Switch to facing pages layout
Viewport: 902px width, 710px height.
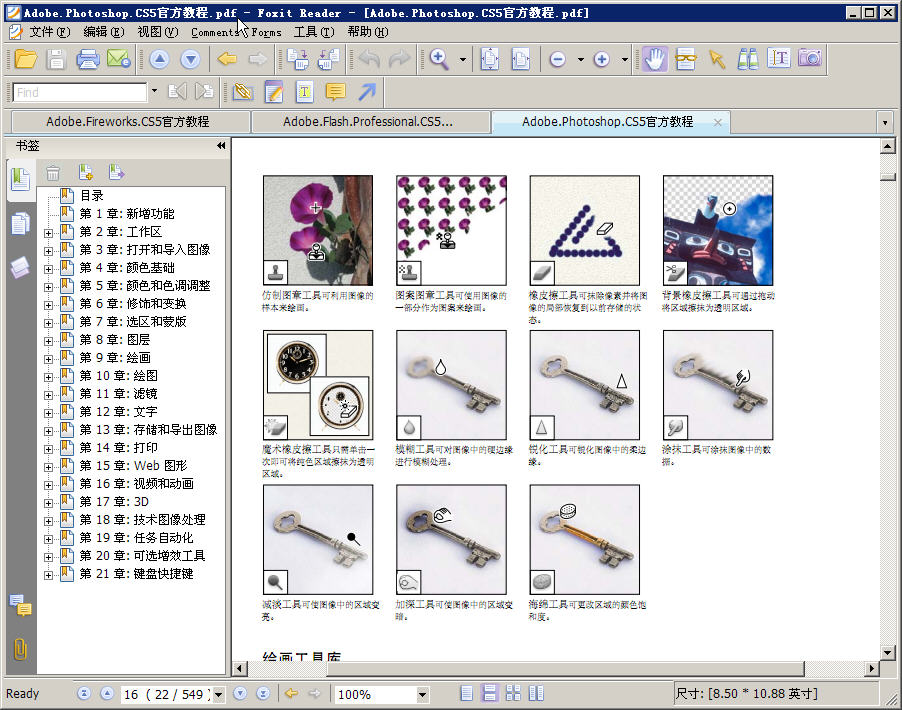pyautogui.click(x=513, y=693)
